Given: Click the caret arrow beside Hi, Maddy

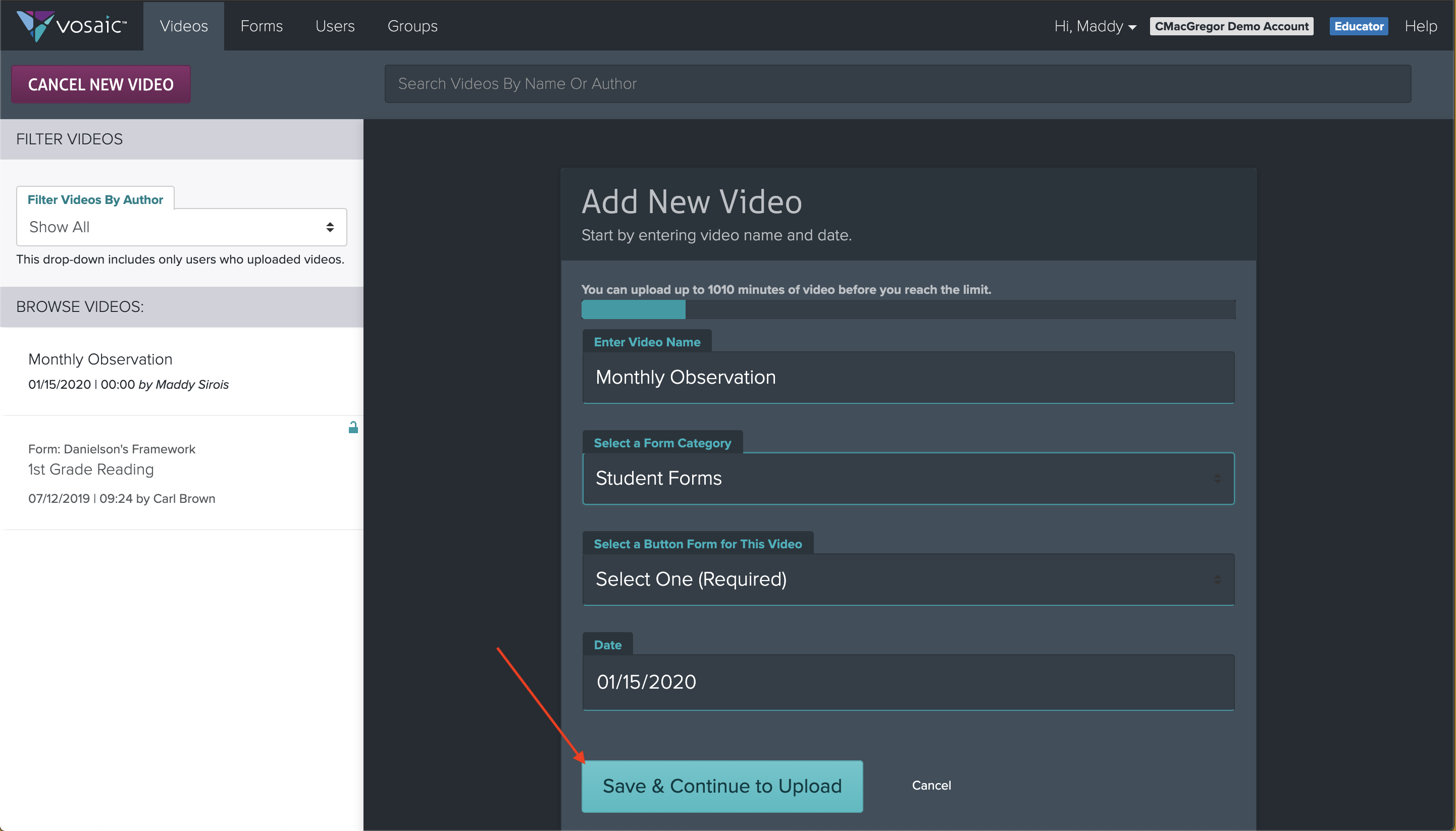Looking at the screenshot, I should [1132, 27].
